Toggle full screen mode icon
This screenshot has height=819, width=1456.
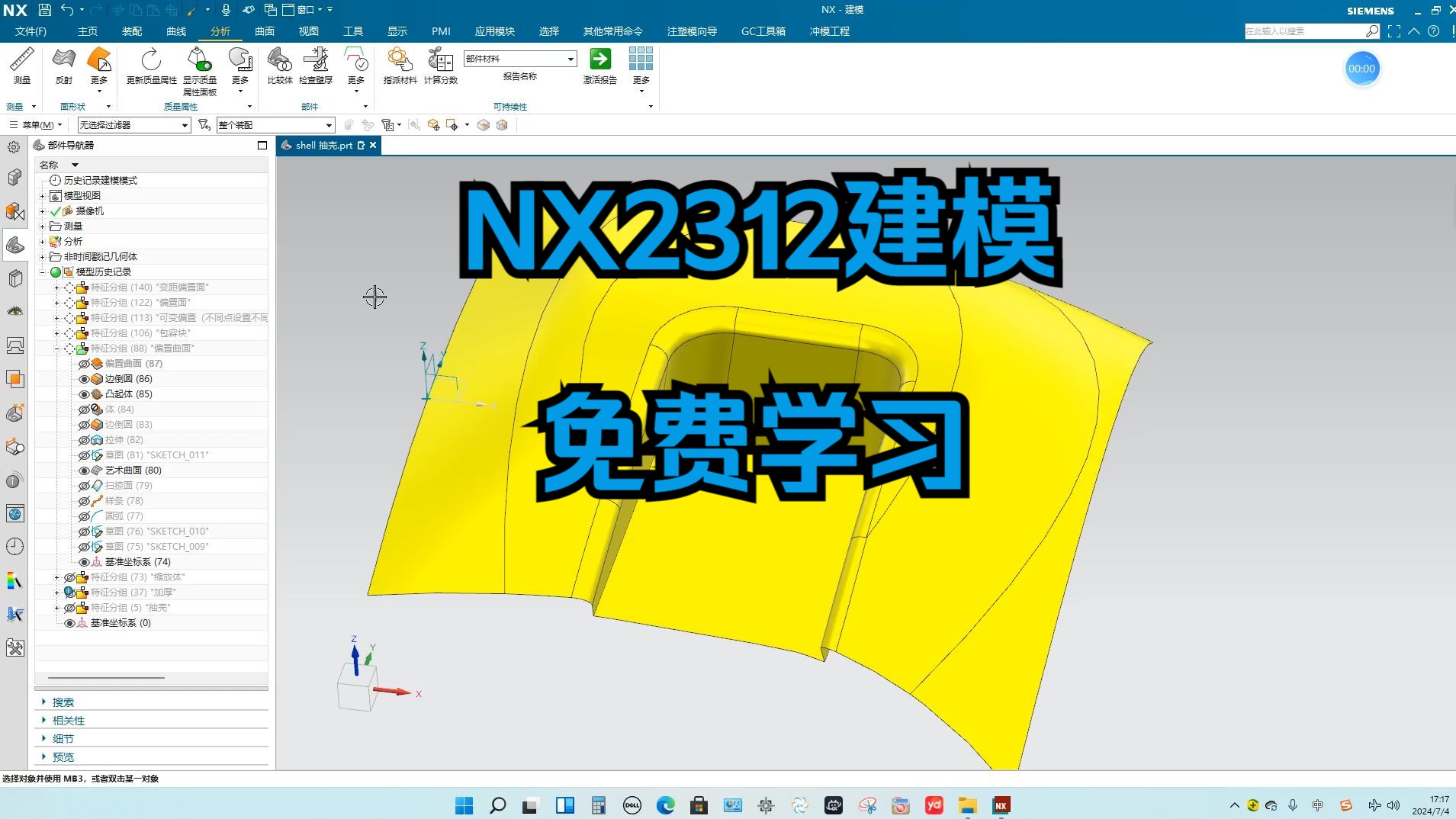click(1394, 31)
